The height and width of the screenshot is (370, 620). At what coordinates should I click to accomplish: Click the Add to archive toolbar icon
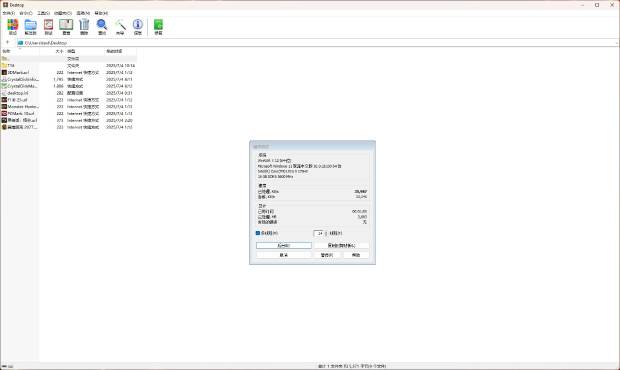coord(13,25)
